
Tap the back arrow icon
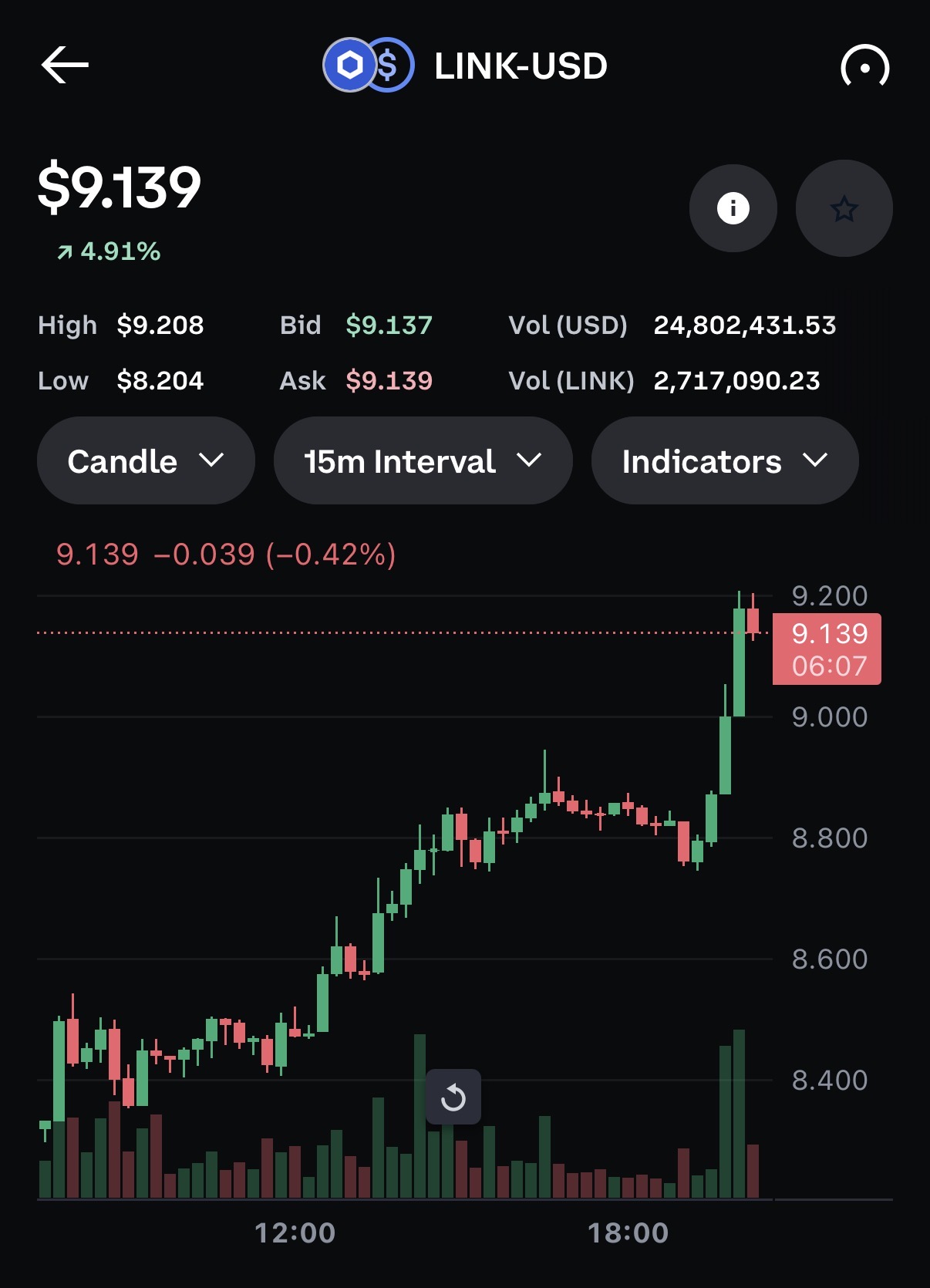pos(66,65)
